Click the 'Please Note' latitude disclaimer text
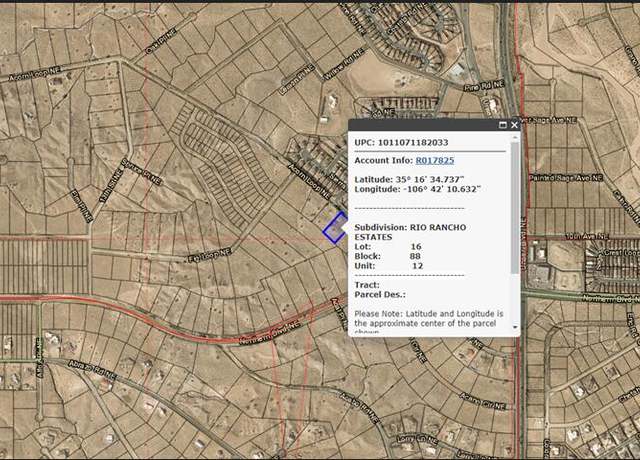Viewport: 640px width, 460px height. [429, 321]
